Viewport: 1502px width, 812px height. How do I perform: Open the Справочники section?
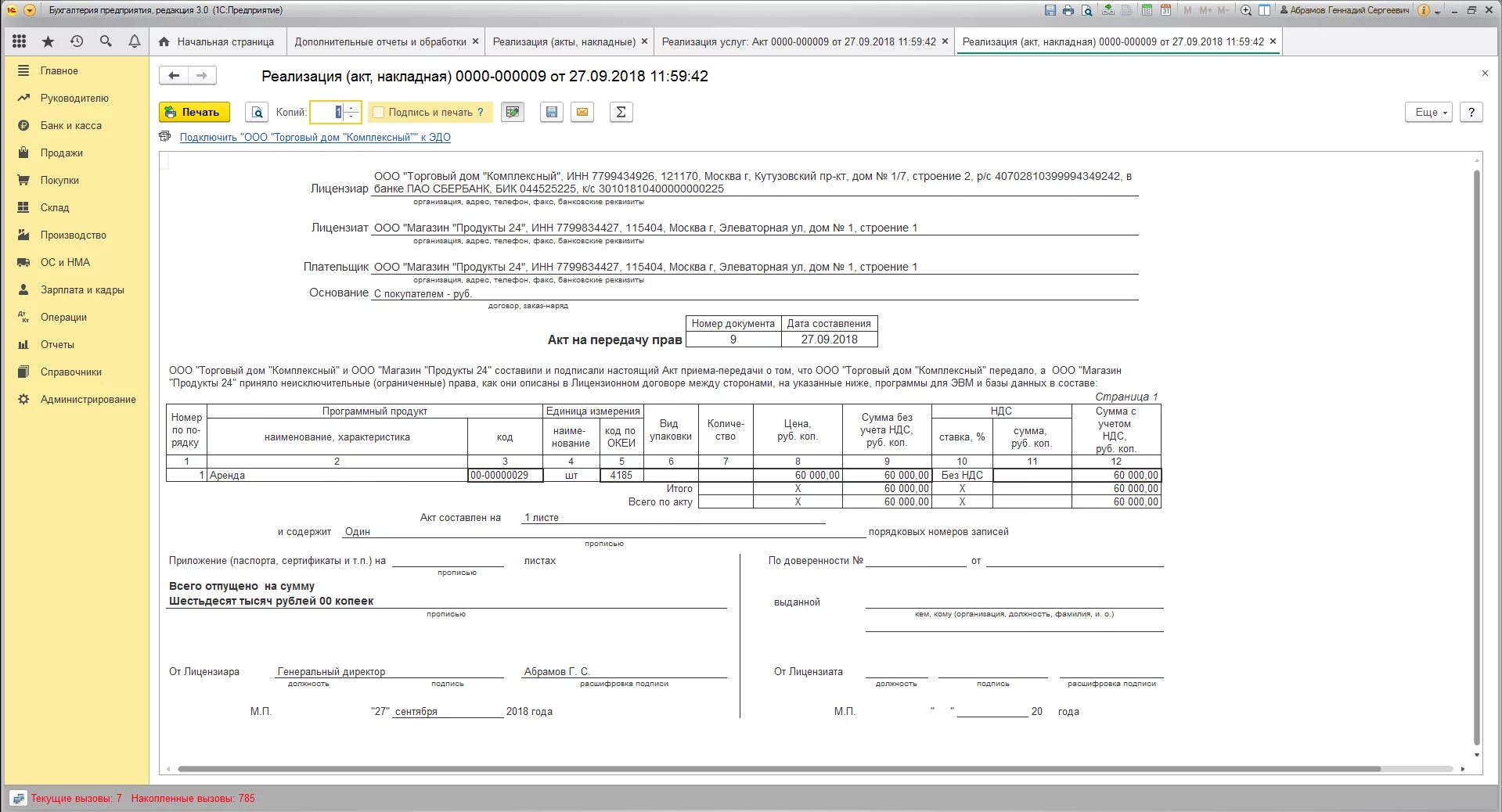[76, 372]
